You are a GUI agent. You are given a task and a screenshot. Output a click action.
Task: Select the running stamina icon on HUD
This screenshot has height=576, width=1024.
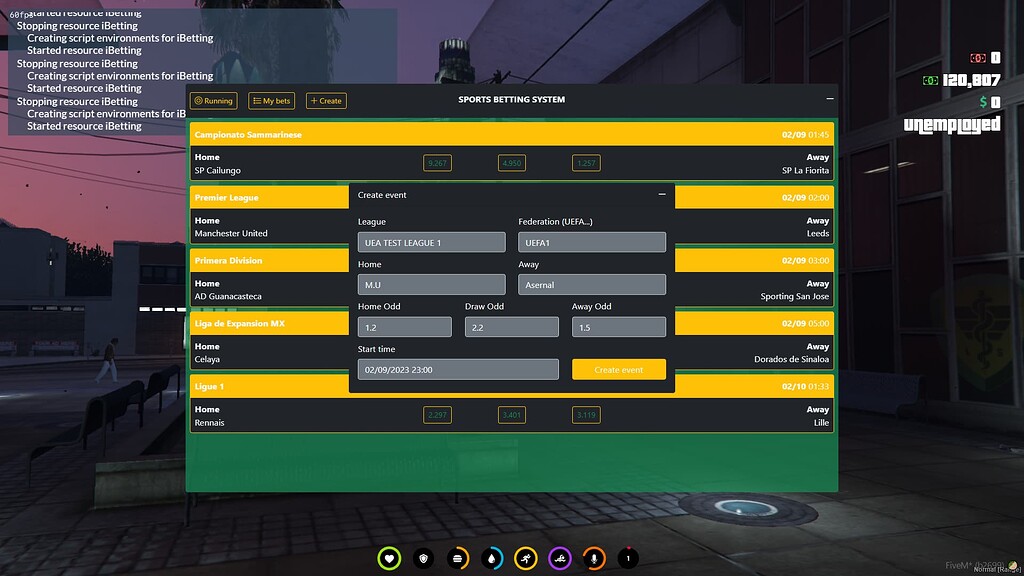click(x=526, y=560)
